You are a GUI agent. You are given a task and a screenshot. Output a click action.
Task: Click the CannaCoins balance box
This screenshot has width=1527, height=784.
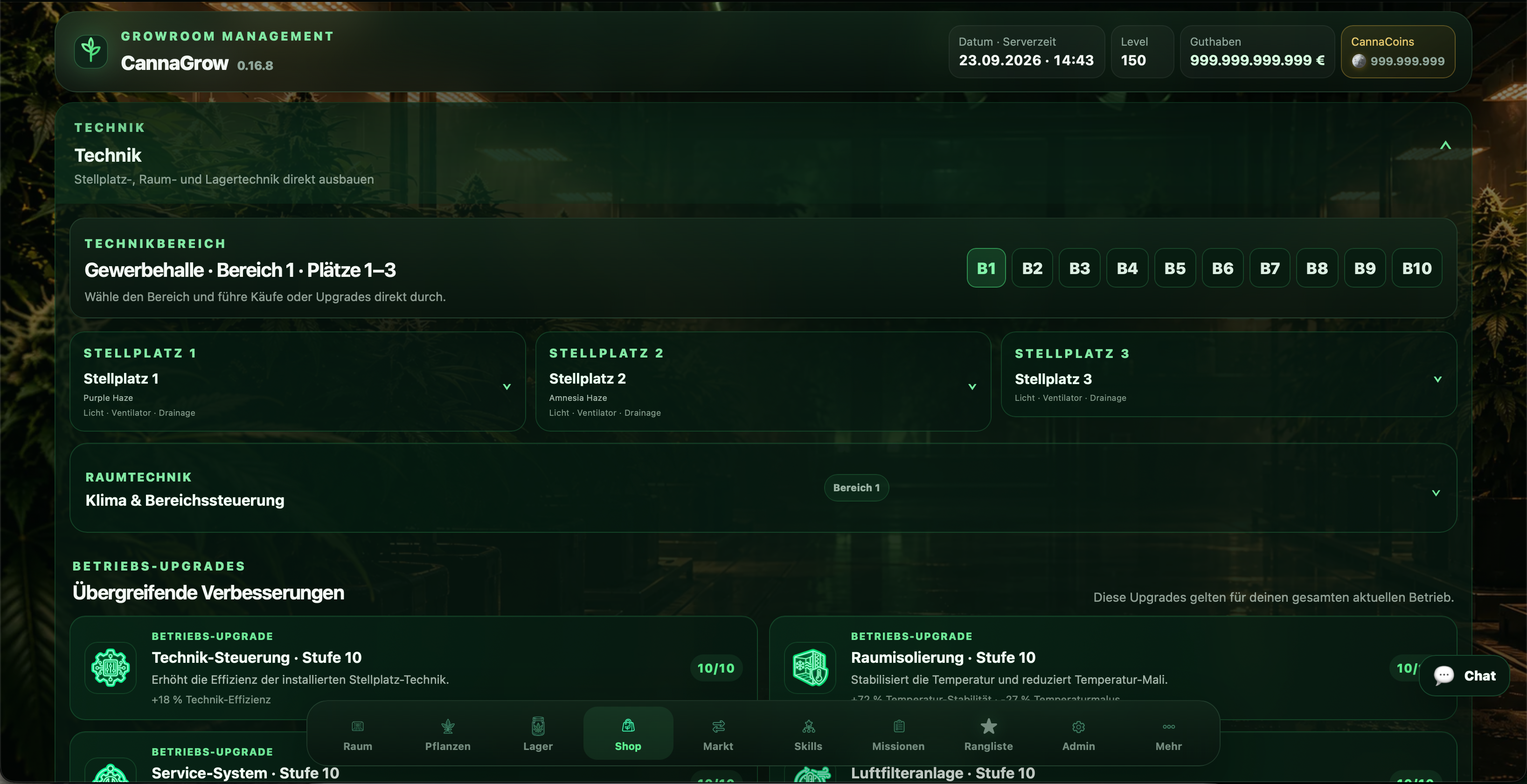(x=1398, y=52)
